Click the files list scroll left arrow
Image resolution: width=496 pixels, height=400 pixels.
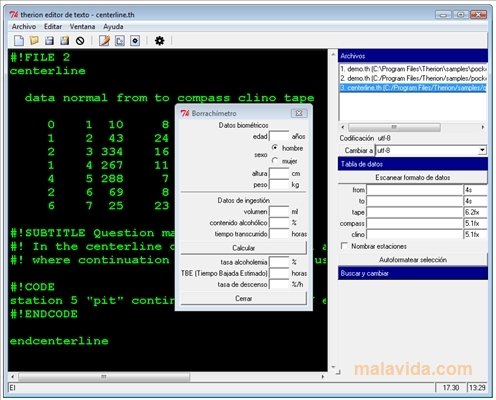[x=343, y=127]
